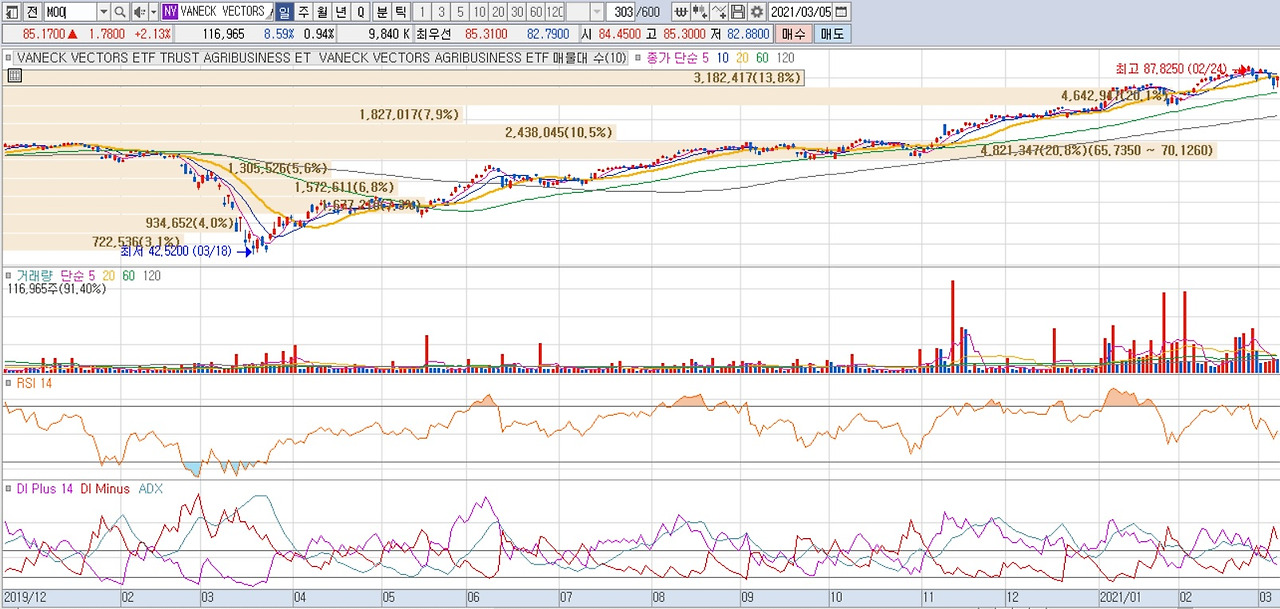The width and height of the screenshot is (1280, 609).
Task: Click the chart title checkbox before VANECK VECTORS ETF TRUST
Action: click(9, 58)
